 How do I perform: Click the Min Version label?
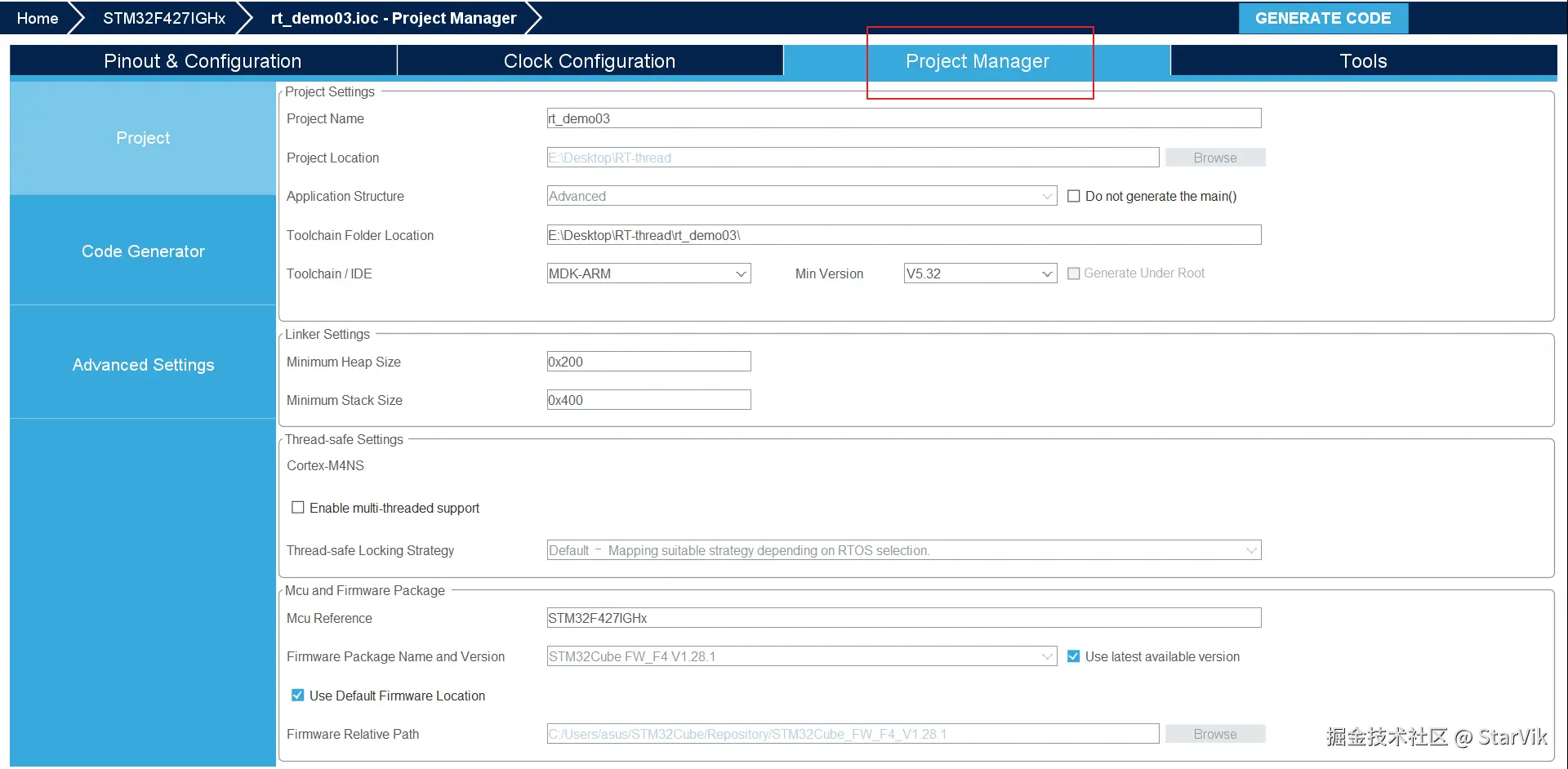point(829,273)
